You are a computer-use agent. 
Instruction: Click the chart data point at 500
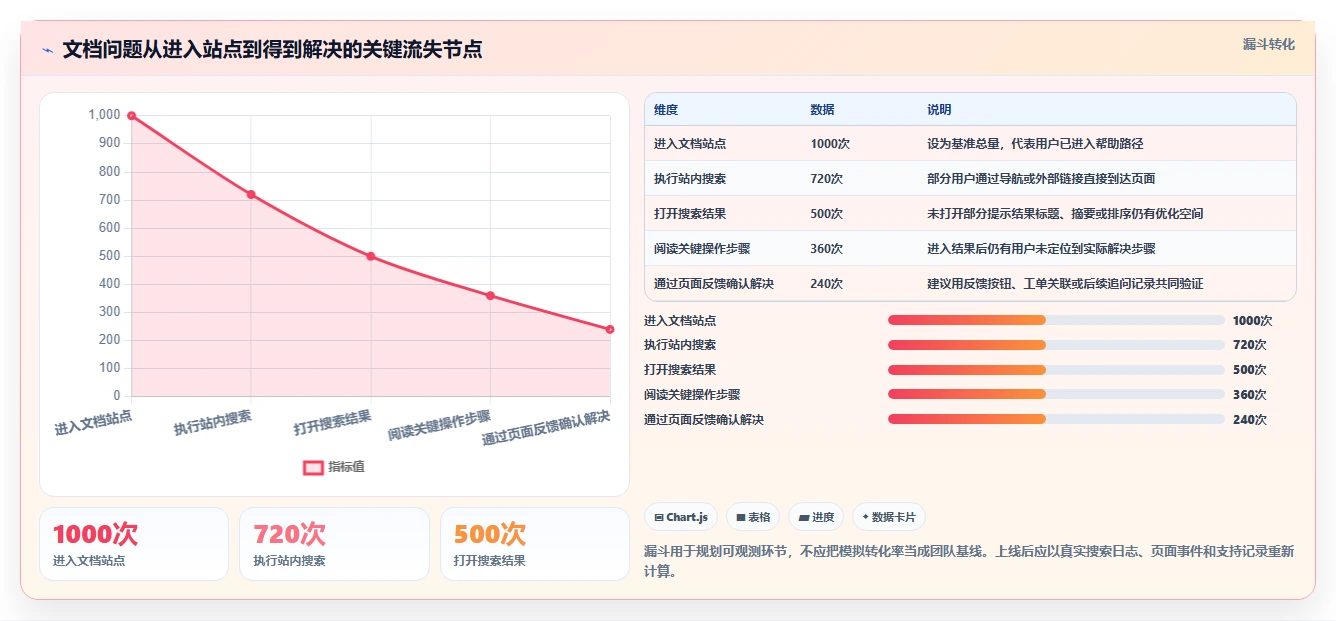click(x=371, y=256)
